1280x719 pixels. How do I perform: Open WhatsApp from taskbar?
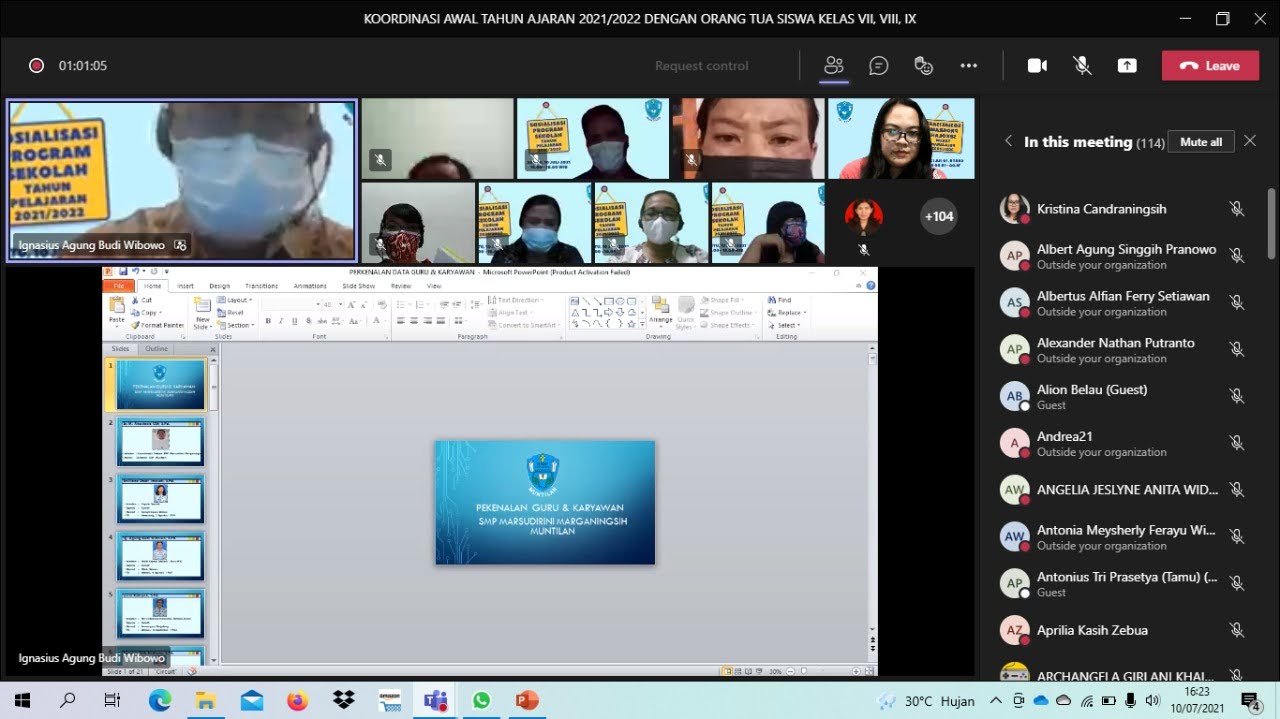tap(481, 700)
